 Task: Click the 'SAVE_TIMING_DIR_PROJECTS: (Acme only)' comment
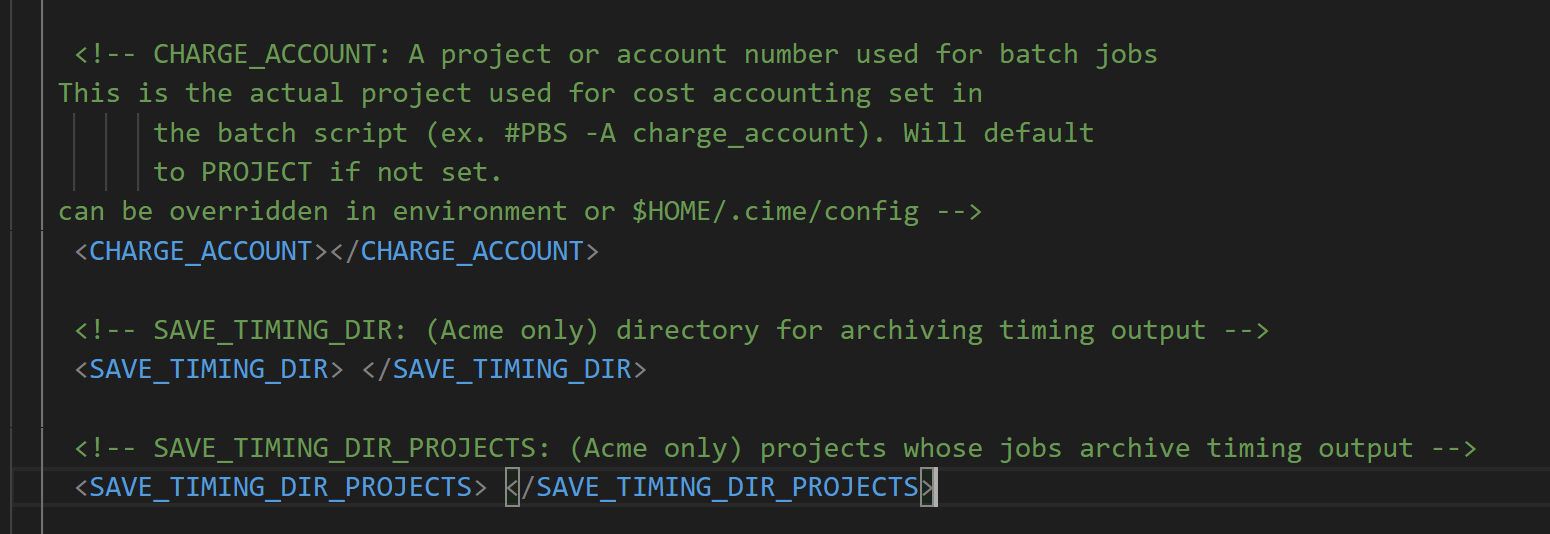[776, 448]
